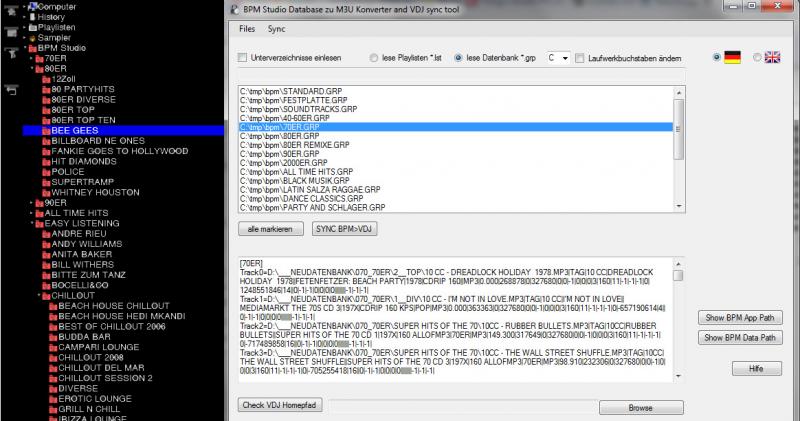This screenshot has height=421, width=800.
Task: Open the Files menu
Action: pos(247,29)
